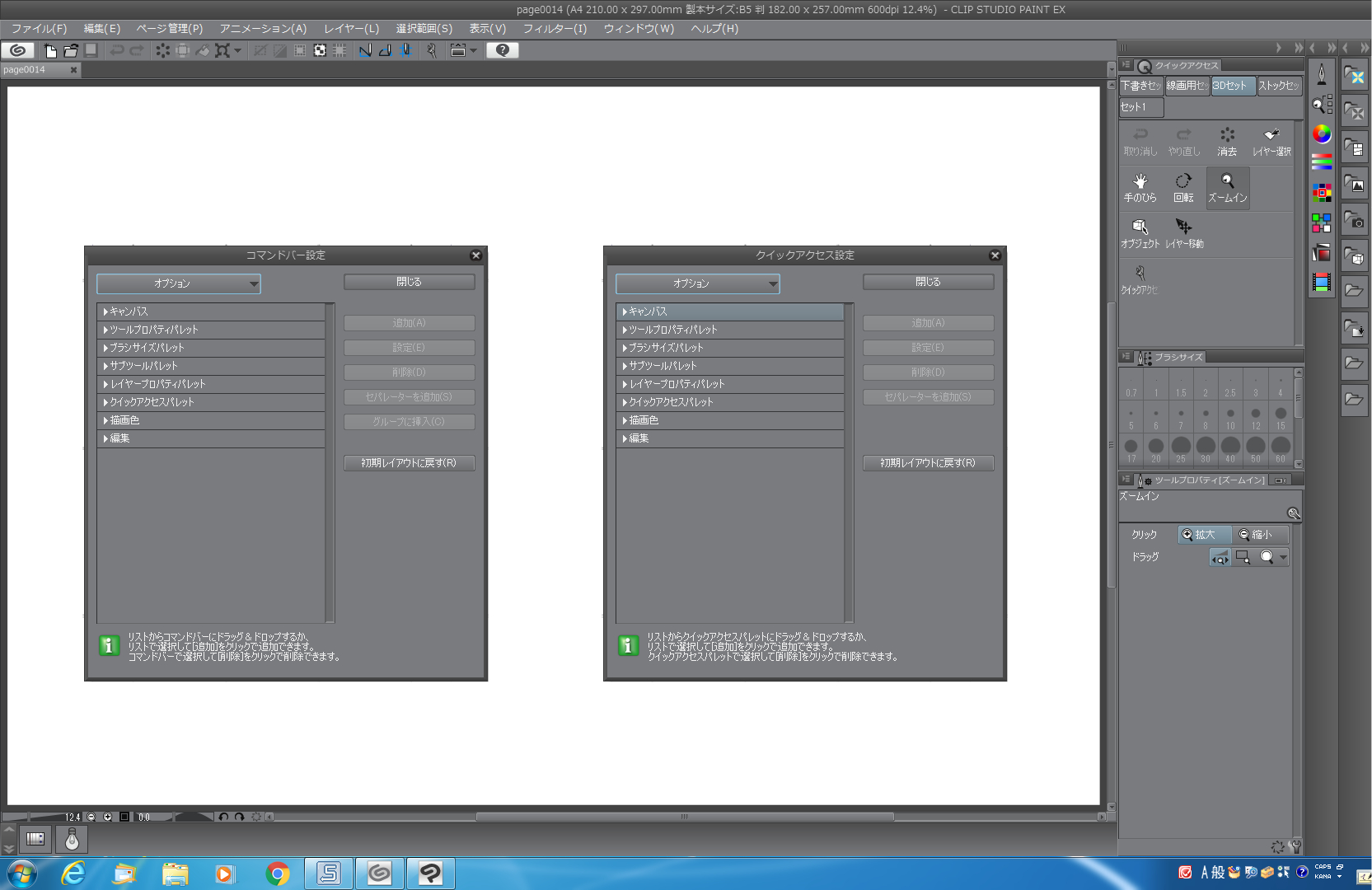Click the Rotate (回転) tool in Quick Access

pos(1183,187)
